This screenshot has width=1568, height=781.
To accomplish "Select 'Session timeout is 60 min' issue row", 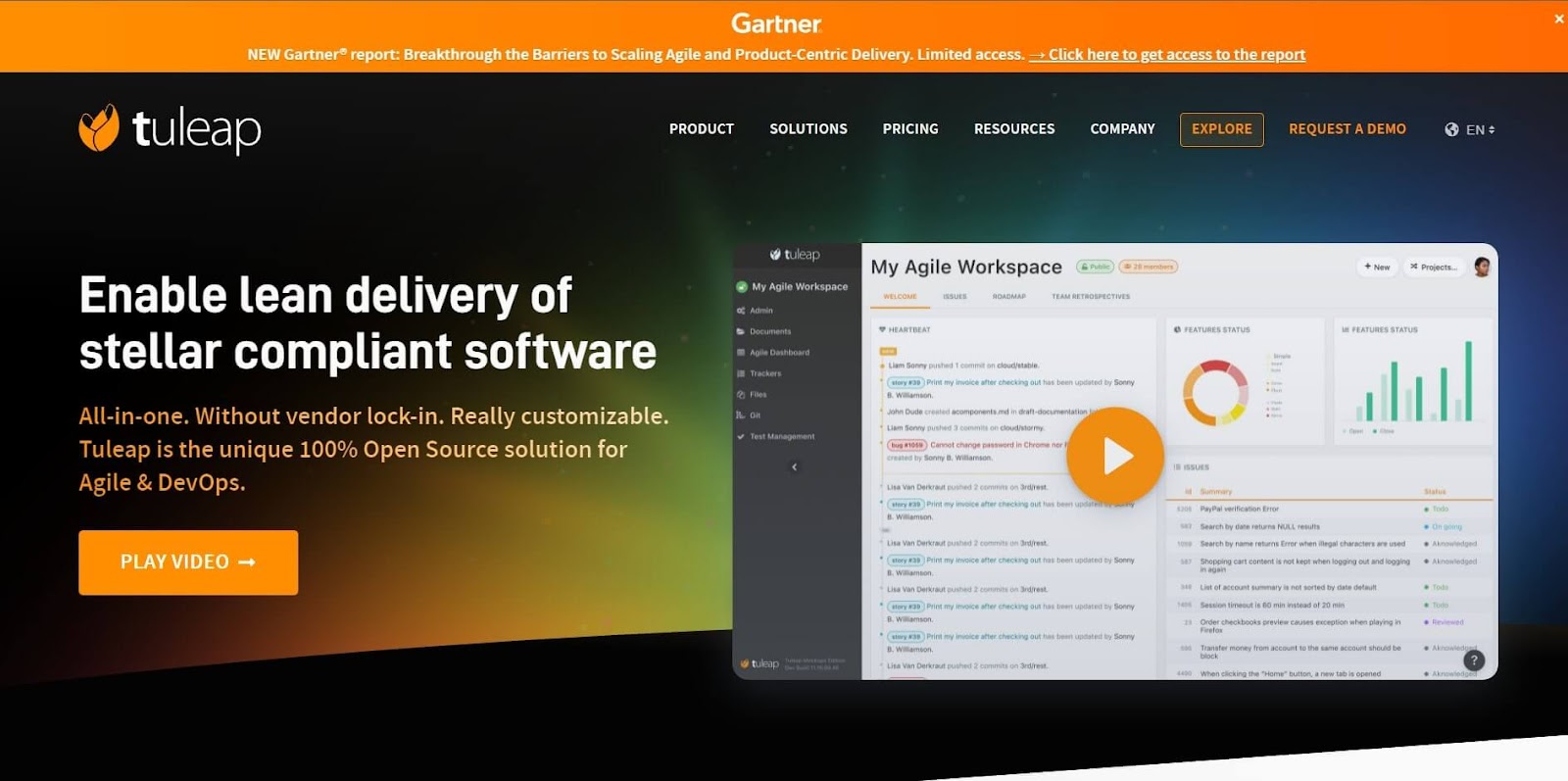I will pos(1330,606).
